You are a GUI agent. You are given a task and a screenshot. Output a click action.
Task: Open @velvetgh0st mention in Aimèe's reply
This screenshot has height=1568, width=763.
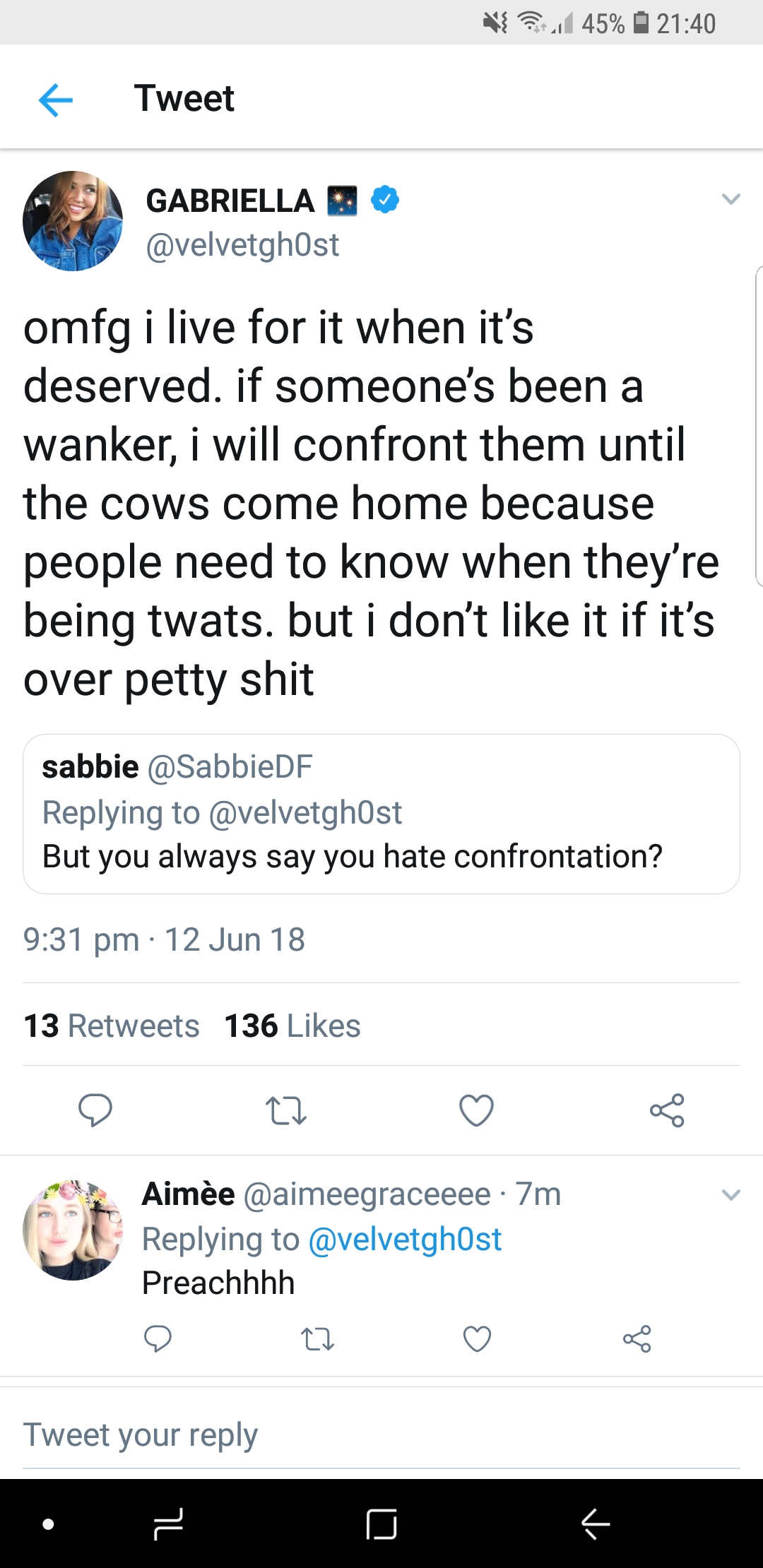point(406,1239)
